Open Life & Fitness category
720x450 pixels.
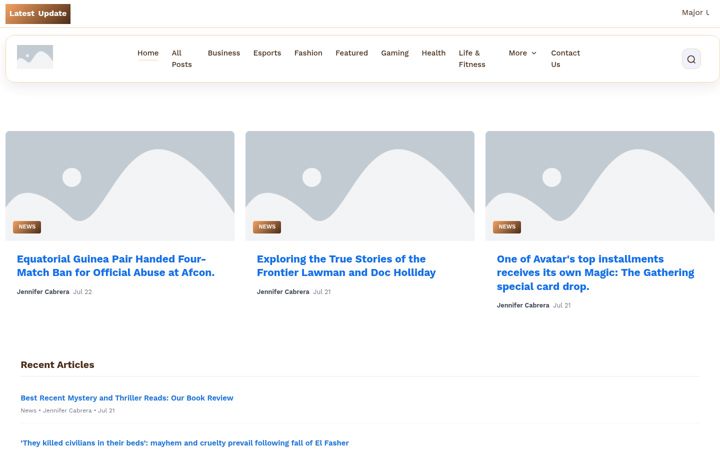[472, 59]
